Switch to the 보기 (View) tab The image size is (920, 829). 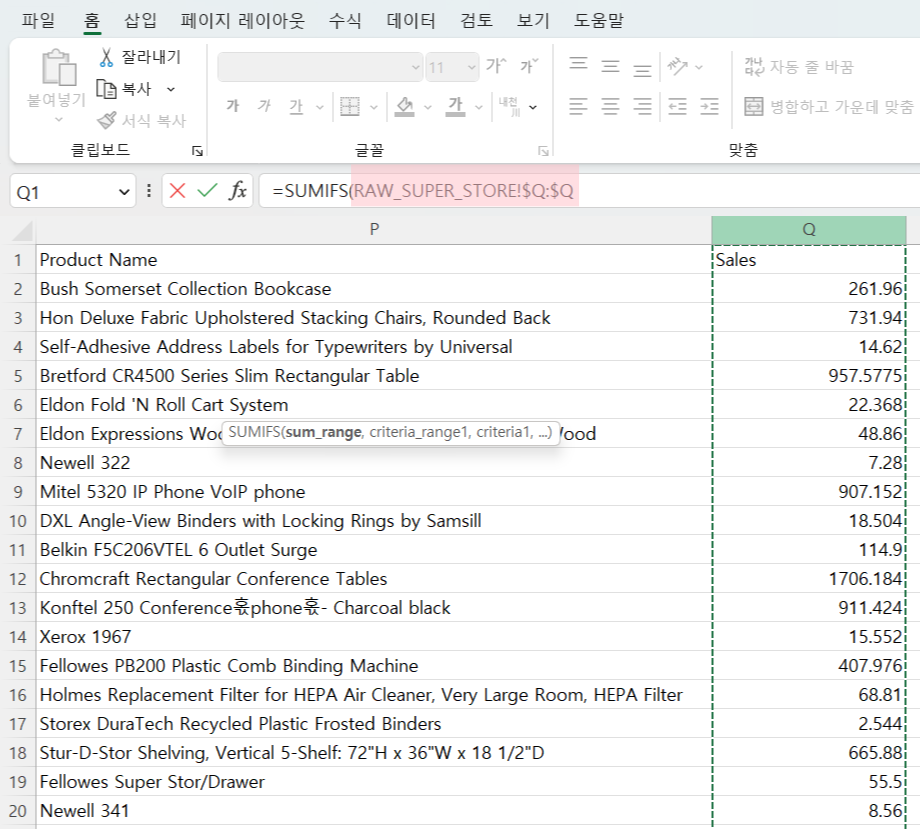click(x=533, y=21)
